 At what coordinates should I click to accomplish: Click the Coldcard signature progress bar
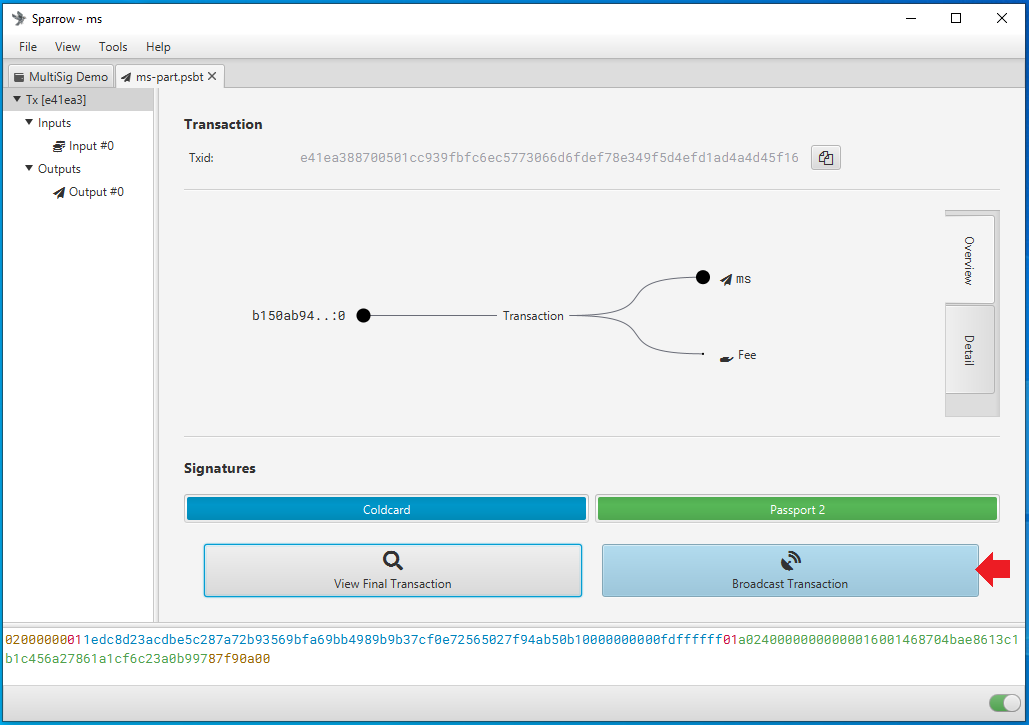[x=387, y=509]
